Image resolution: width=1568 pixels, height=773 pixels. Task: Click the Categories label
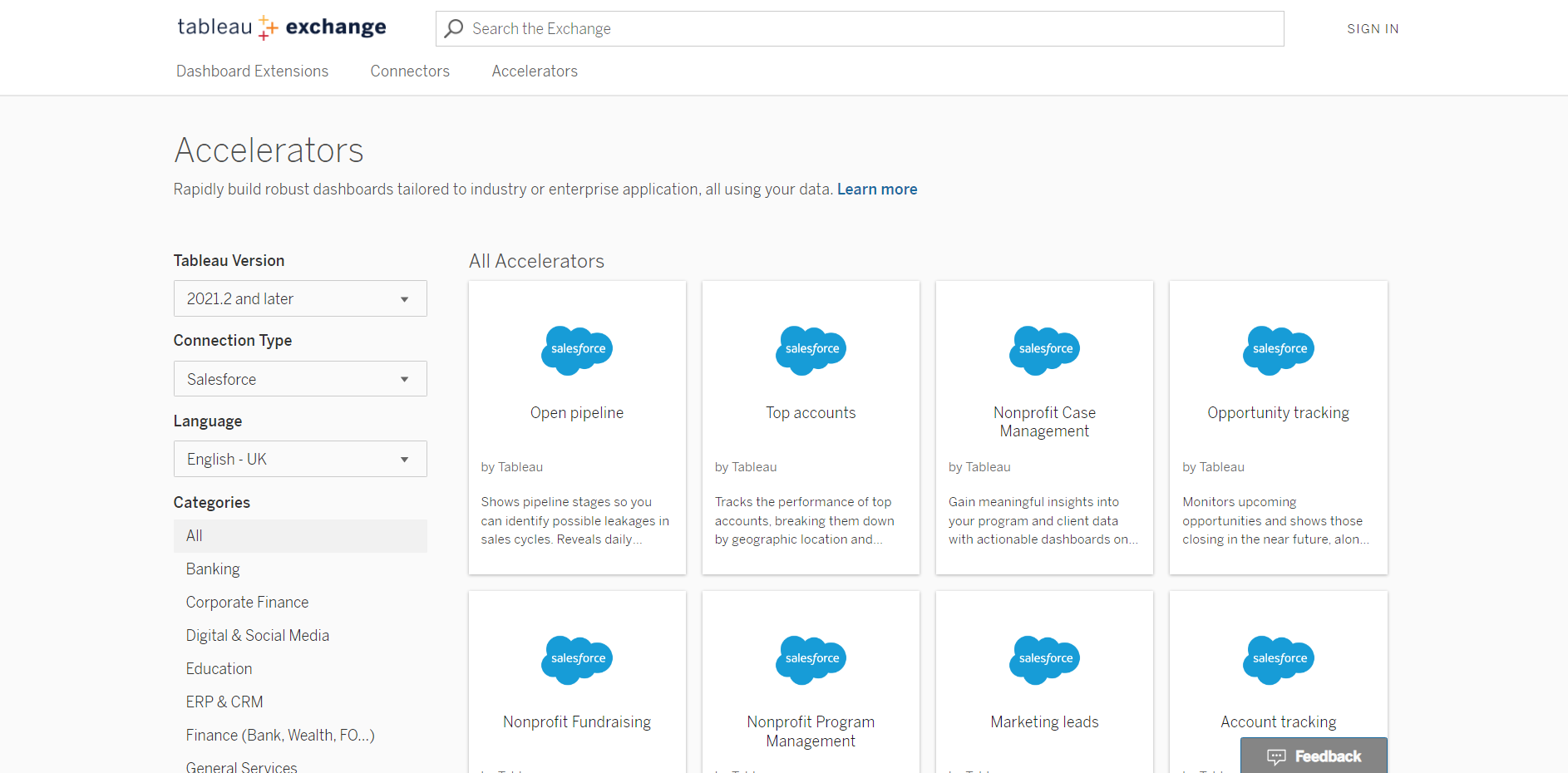click(x=211, y=503)
